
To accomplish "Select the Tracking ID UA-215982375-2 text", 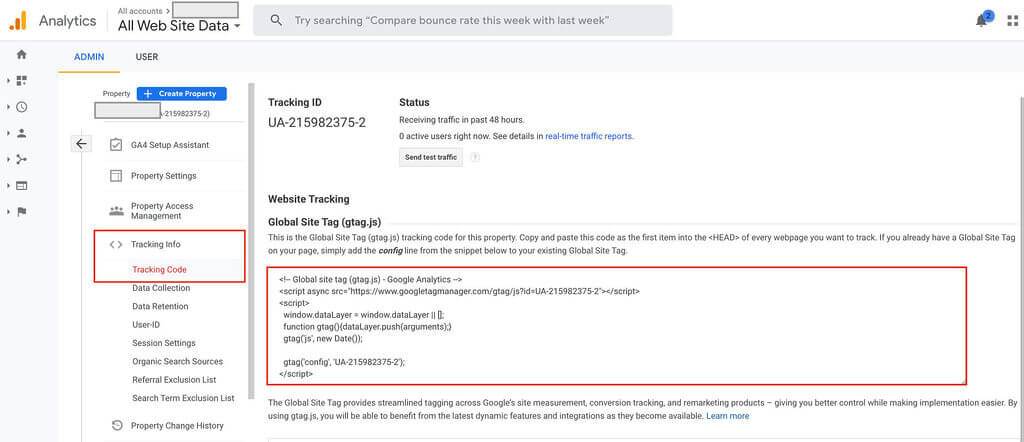I will (317, 122).
